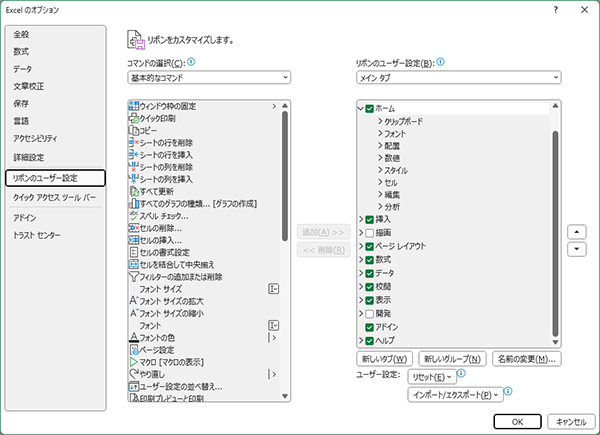Click the ribbon tabs list vertical scrollbar
Screen dimensions: 600x435
555,233
